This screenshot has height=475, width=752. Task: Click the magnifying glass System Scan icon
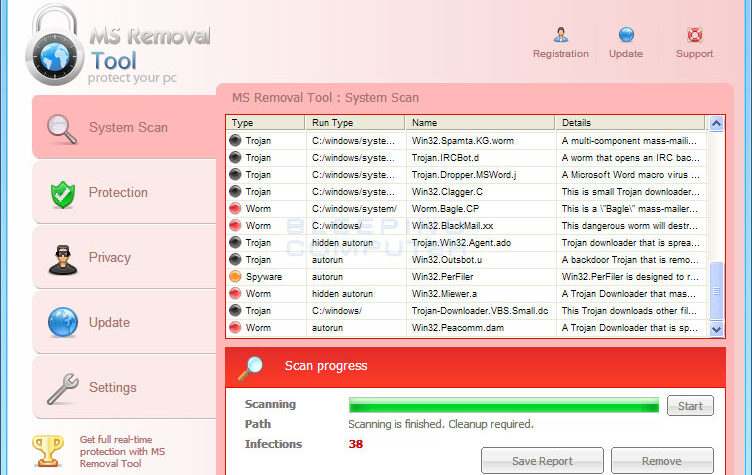(61, 128)
